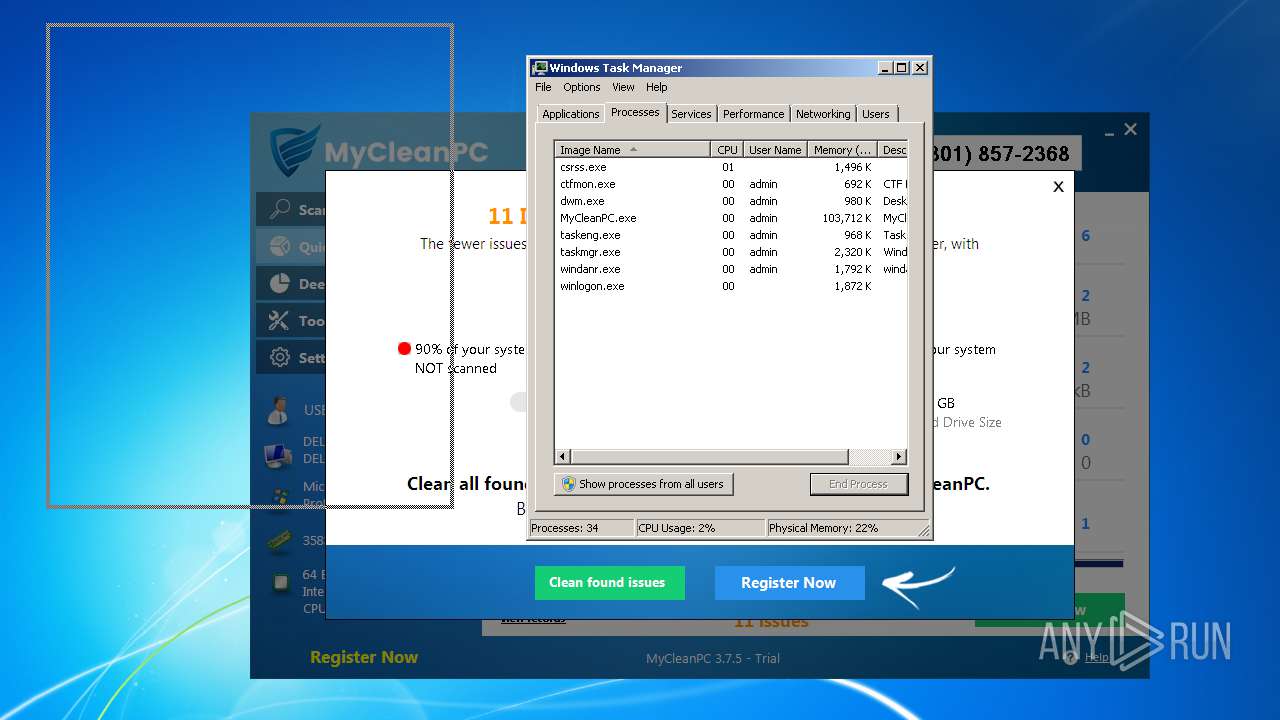The height and width of the screenshot is (720, 1280).
Task: Click the End Process button
Action: 858,484
